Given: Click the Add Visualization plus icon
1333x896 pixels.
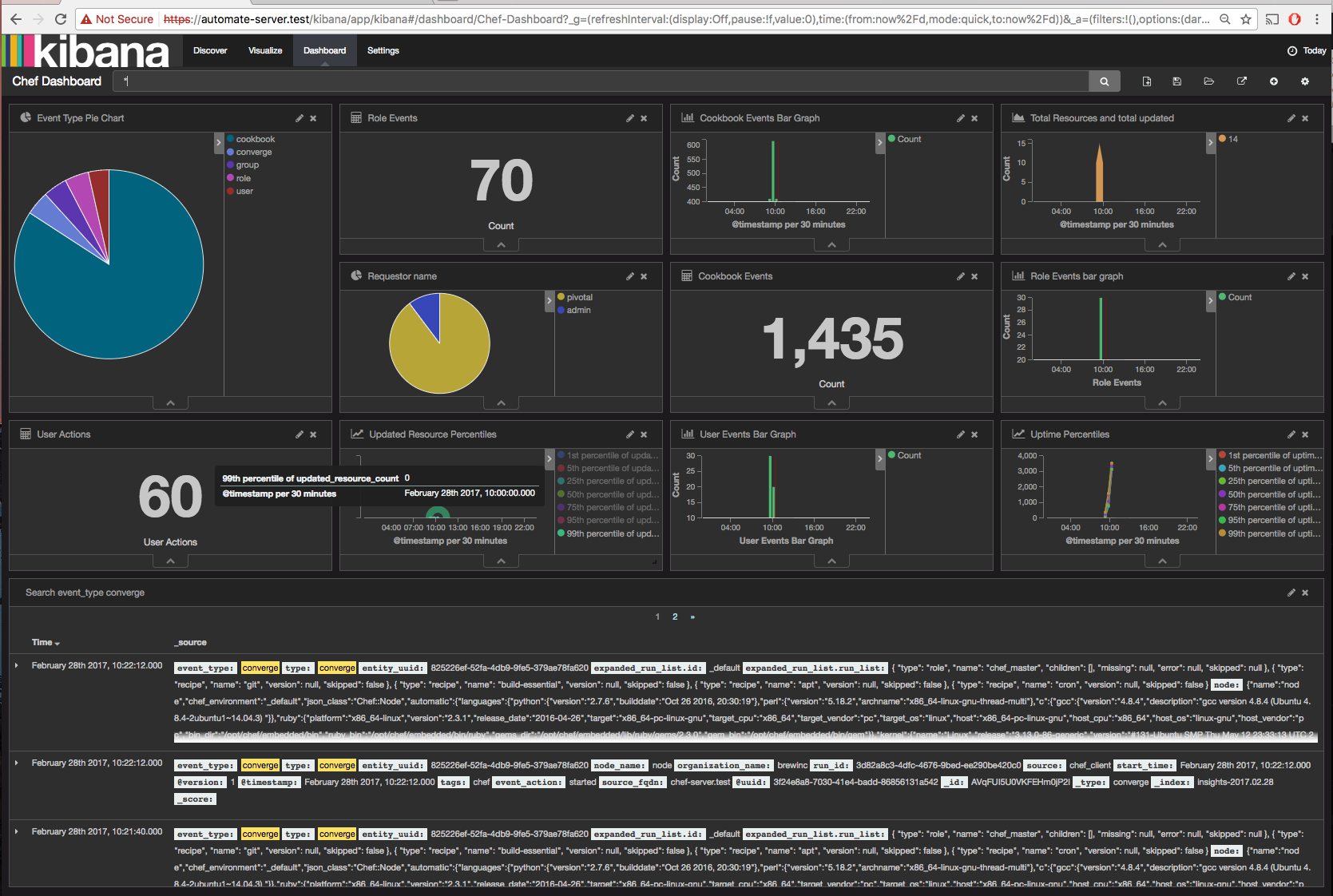Looking at the screenshot, I should [1274, 81].
